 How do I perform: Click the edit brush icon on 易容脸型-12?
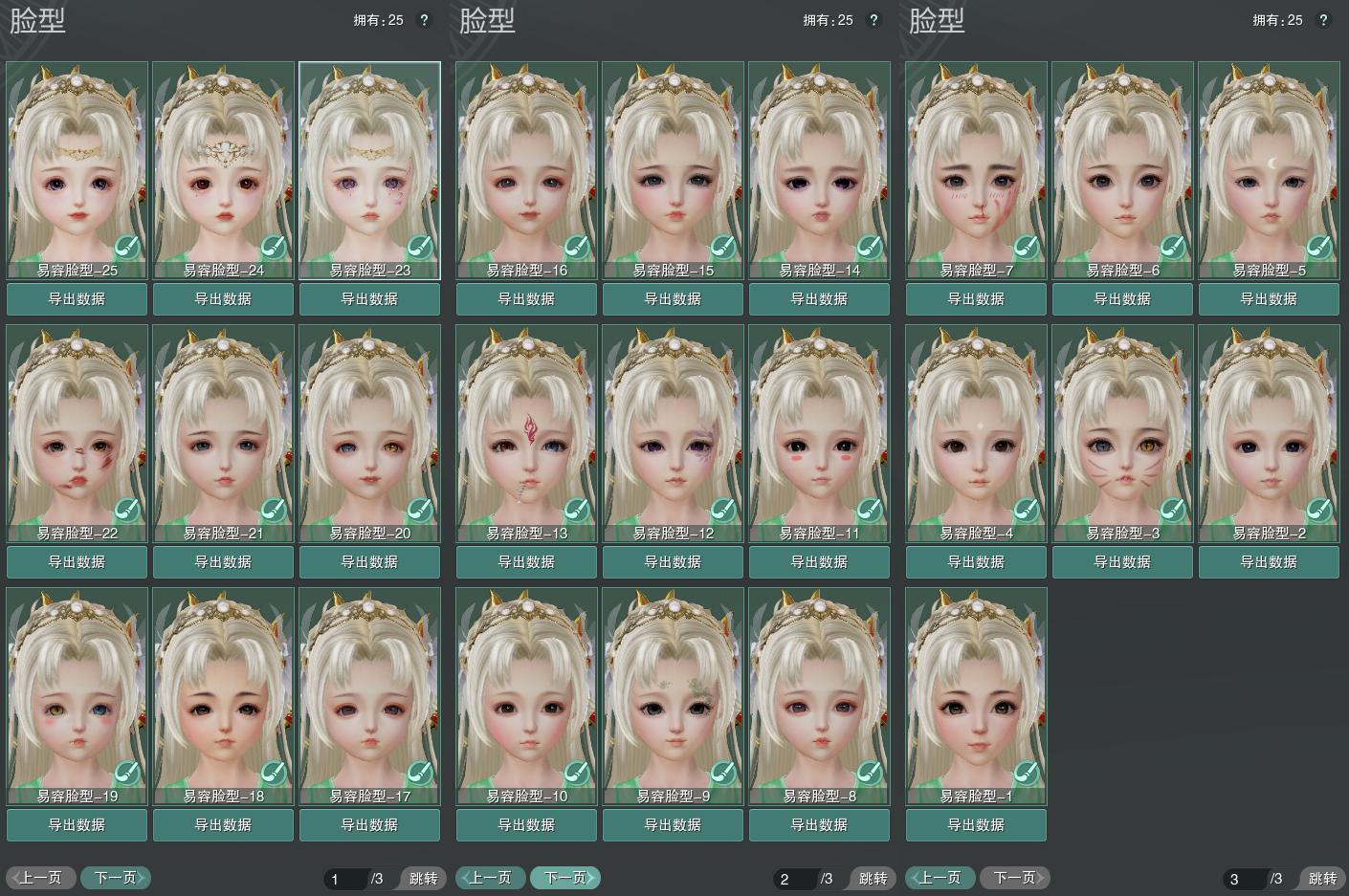coord(723,511)
